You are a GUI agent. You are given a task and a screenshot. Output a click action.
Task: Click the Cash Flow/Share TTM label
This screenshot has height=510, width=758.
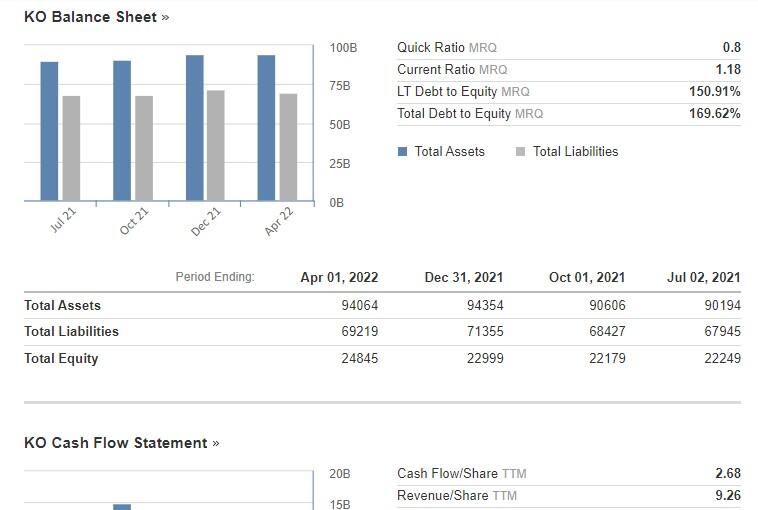462,473
